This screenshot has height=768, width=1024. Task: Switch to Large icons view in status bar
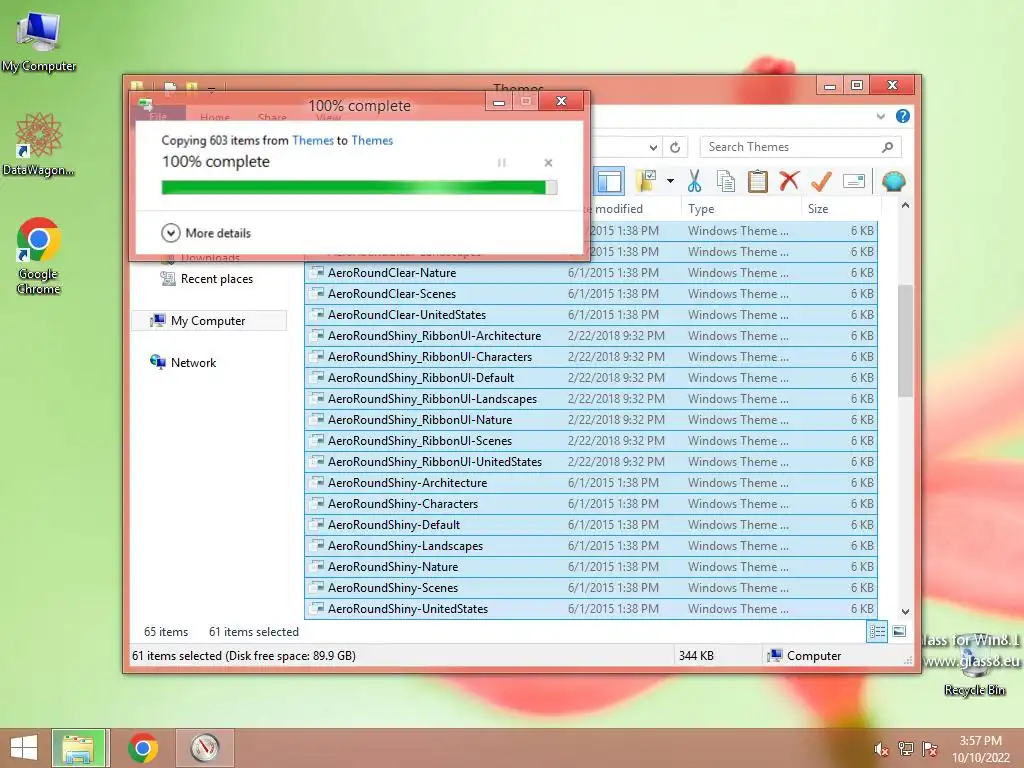pos(899,632)
